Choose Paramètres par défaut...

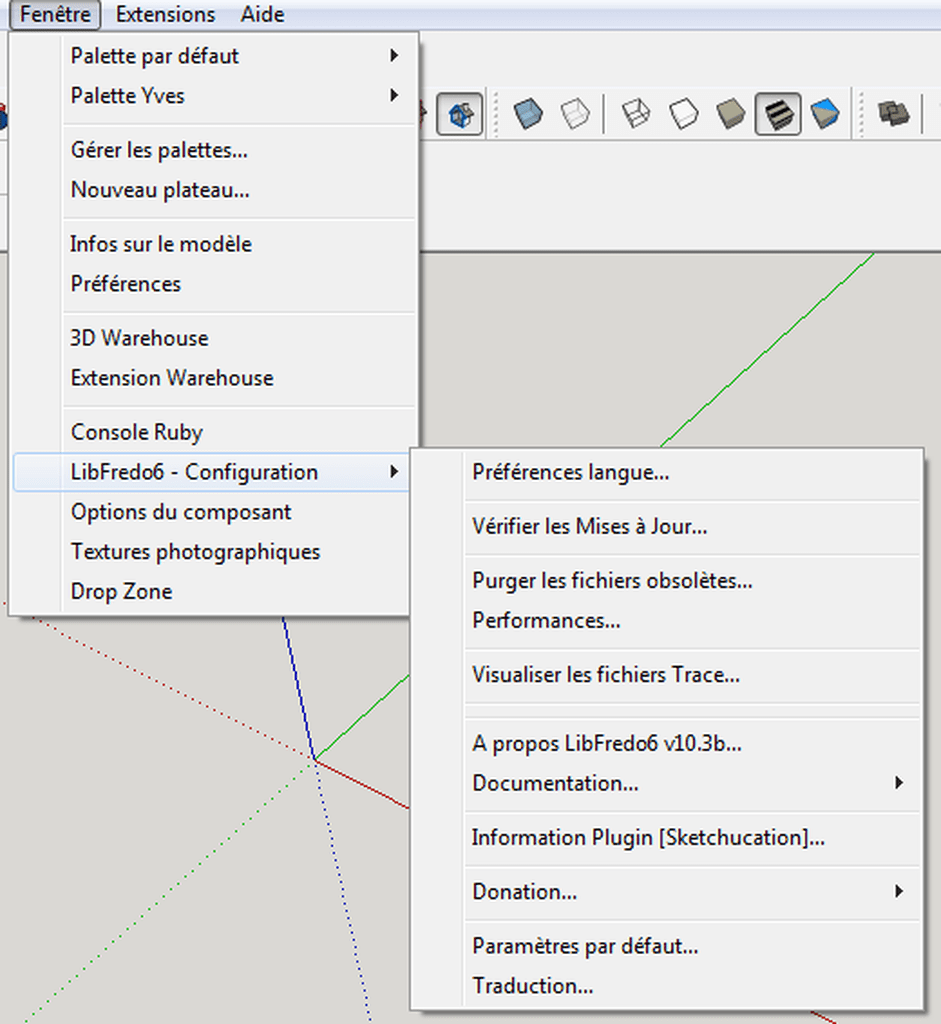click(667, 946)
